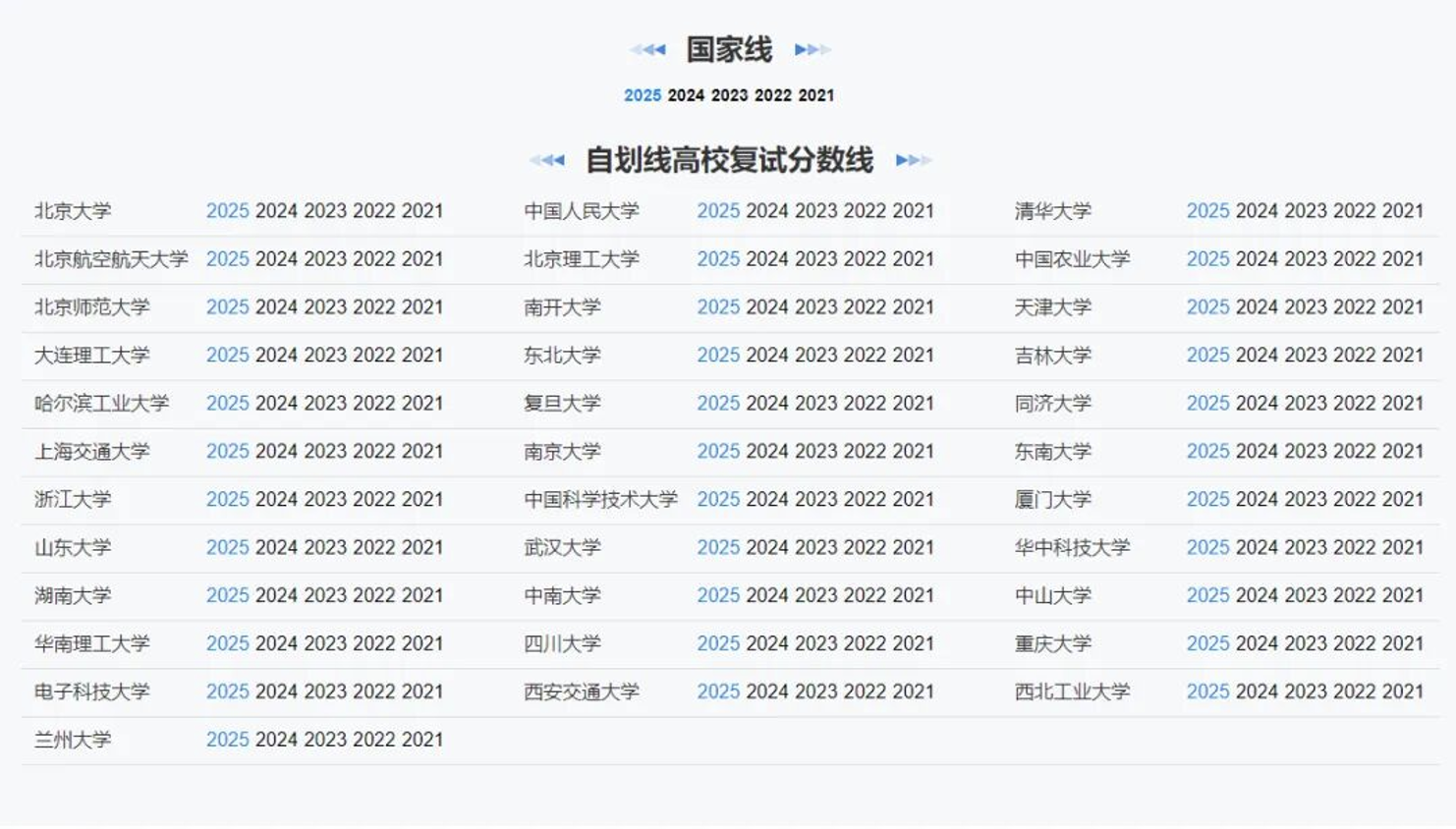
Task: View 清华大学 2024 score line
Action: [x=1257, y=211]
